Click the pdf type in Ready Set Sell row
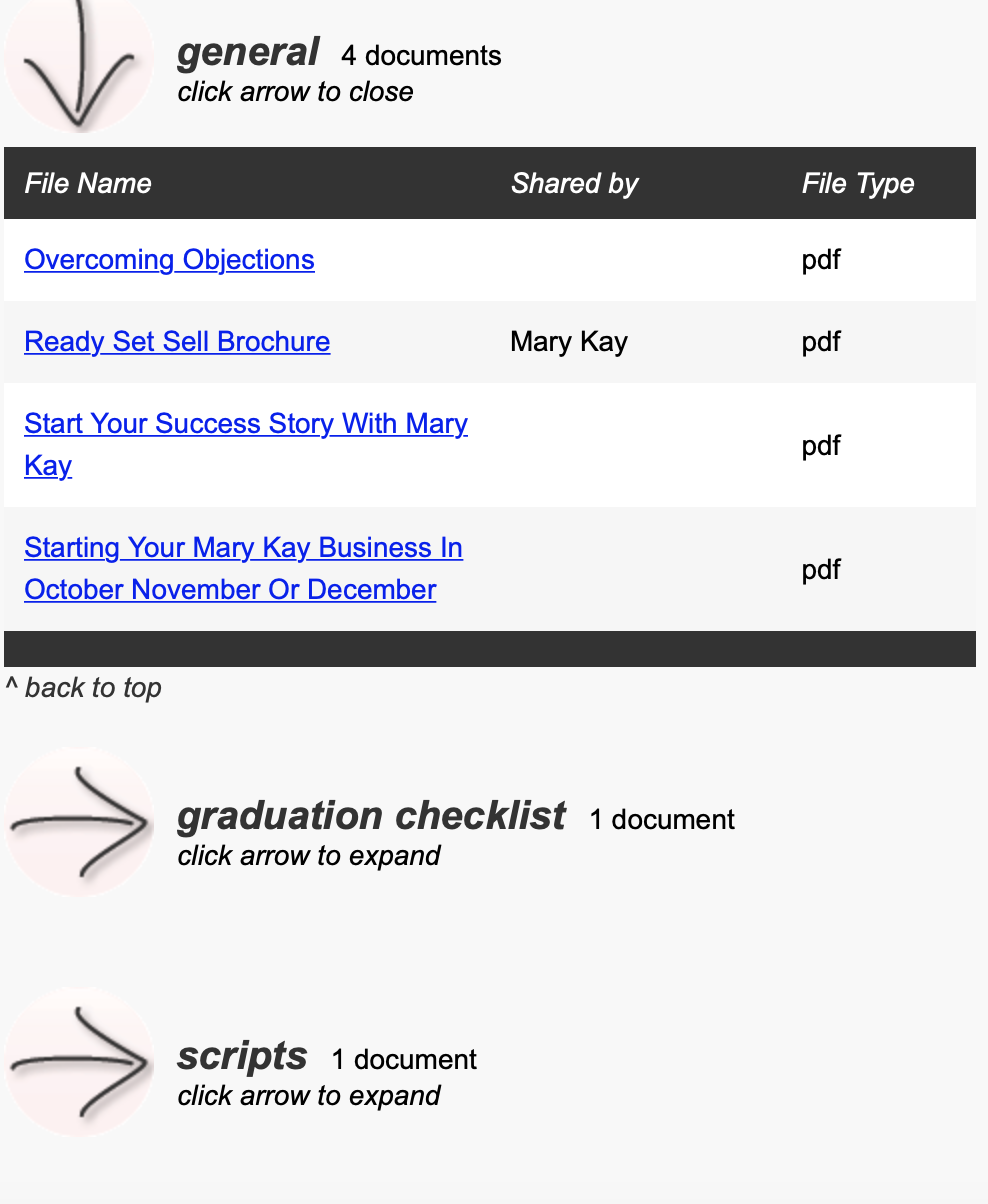This screenshot has width=988, height=1204. coord(821,342)
